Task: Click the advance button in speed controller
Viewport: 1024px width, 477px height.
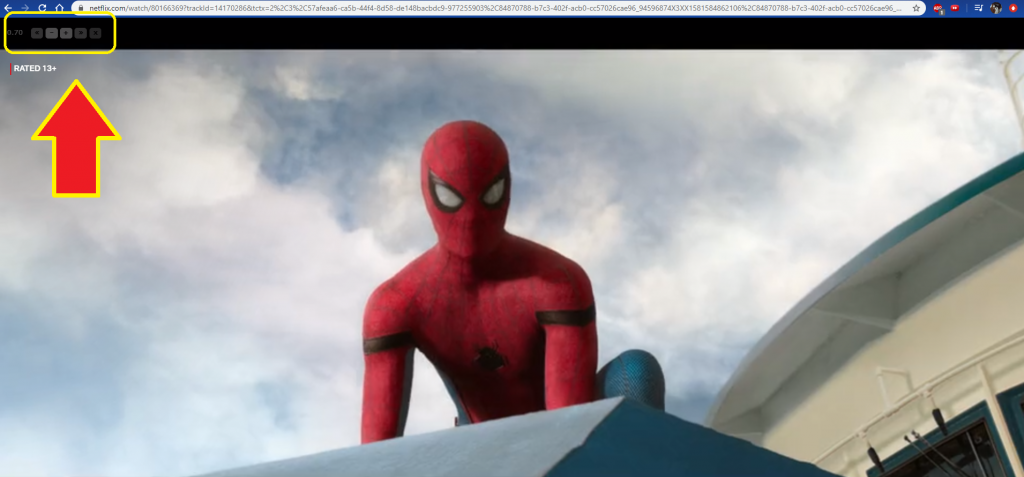Action: point(80,33)
